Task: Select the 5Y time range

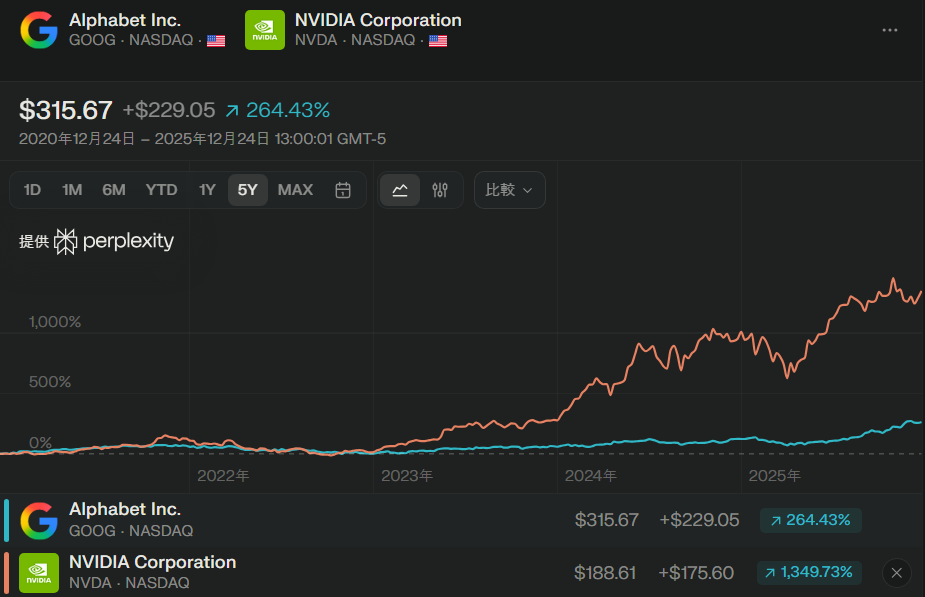Action: click(247, 190)
